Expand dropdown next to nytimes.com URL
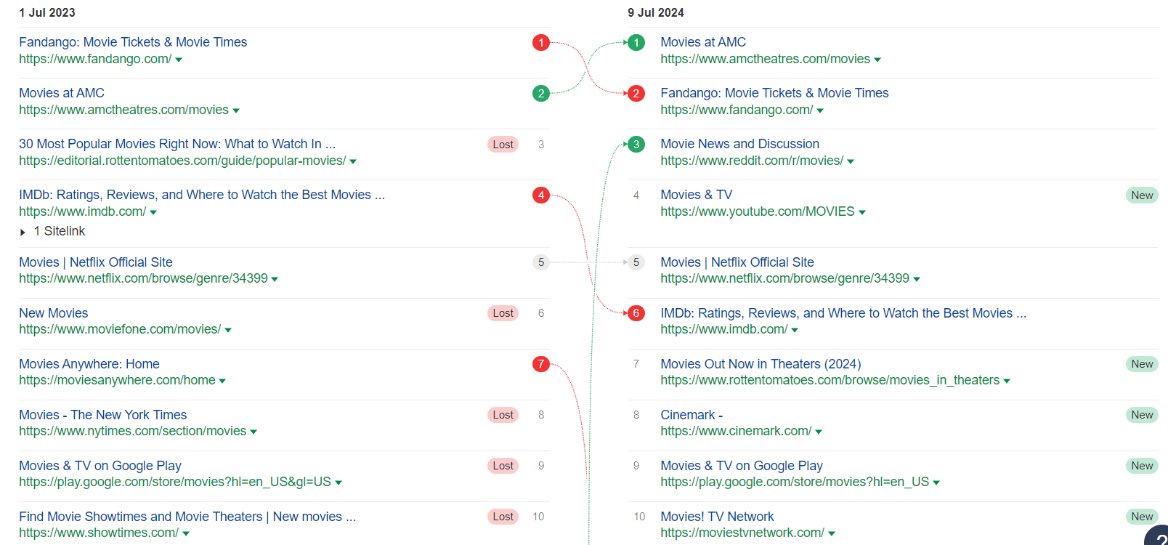This screenshot has height=545, width=1168. [253, 432]
